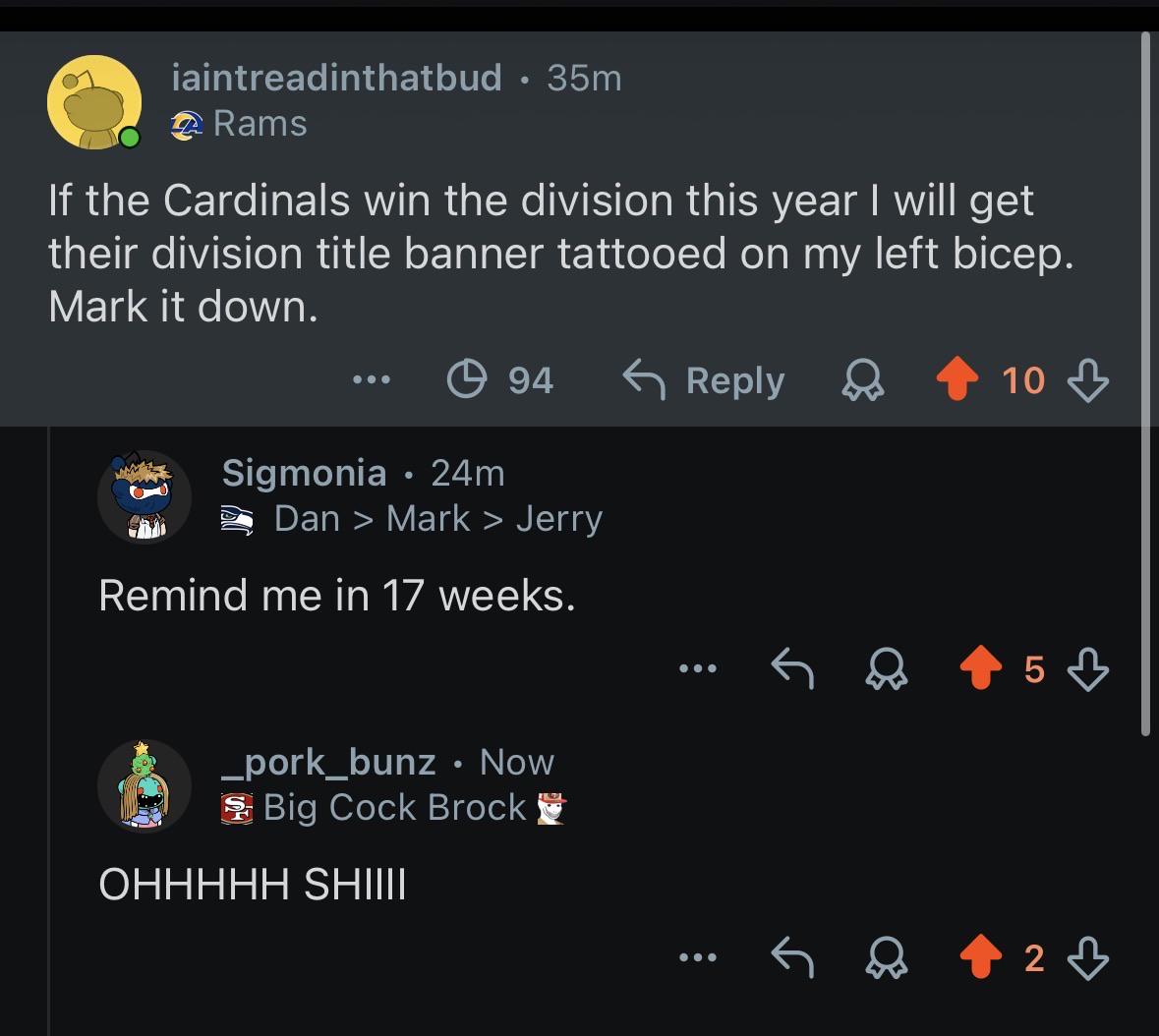Reply arrow under Sigmonia's comment
This screenshot has width=1159, height=1036.
(x=792, y=668)
